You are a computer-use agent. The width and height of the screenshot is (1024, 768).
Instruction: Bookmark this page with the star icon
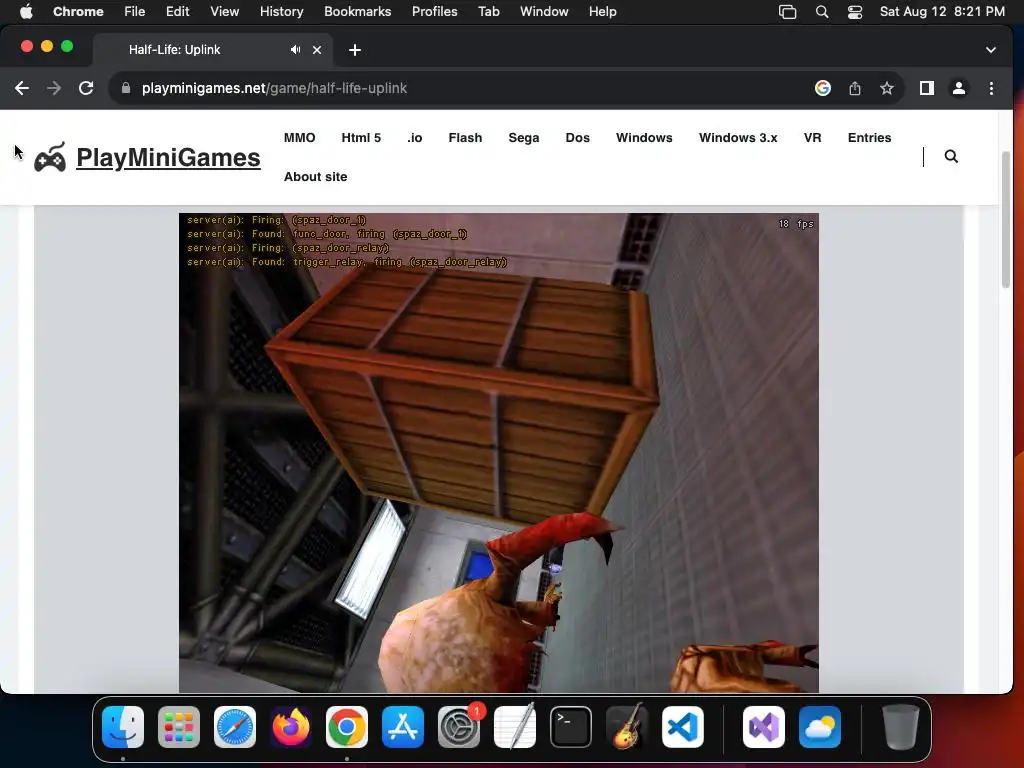pyautogui.click(x=886, y=88)
